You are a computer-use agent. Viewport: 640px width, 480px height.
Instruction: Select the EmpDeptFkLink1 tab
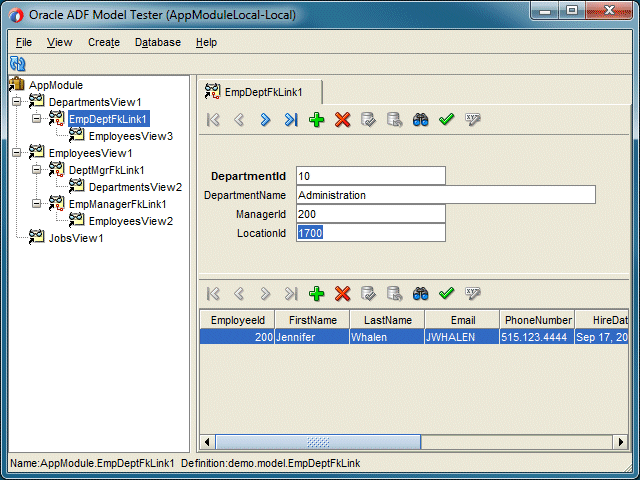tap(260, 92)
